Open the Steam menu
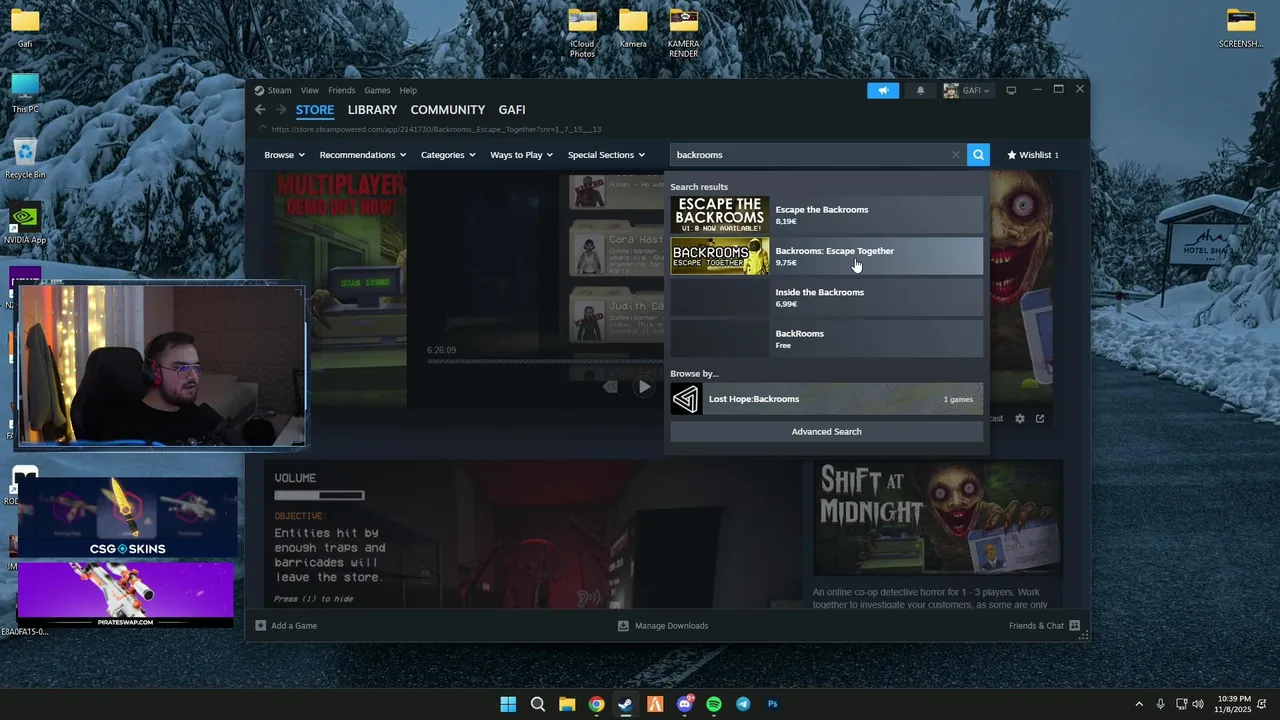This screenshot has height=720, width=1280. (279, 90)
